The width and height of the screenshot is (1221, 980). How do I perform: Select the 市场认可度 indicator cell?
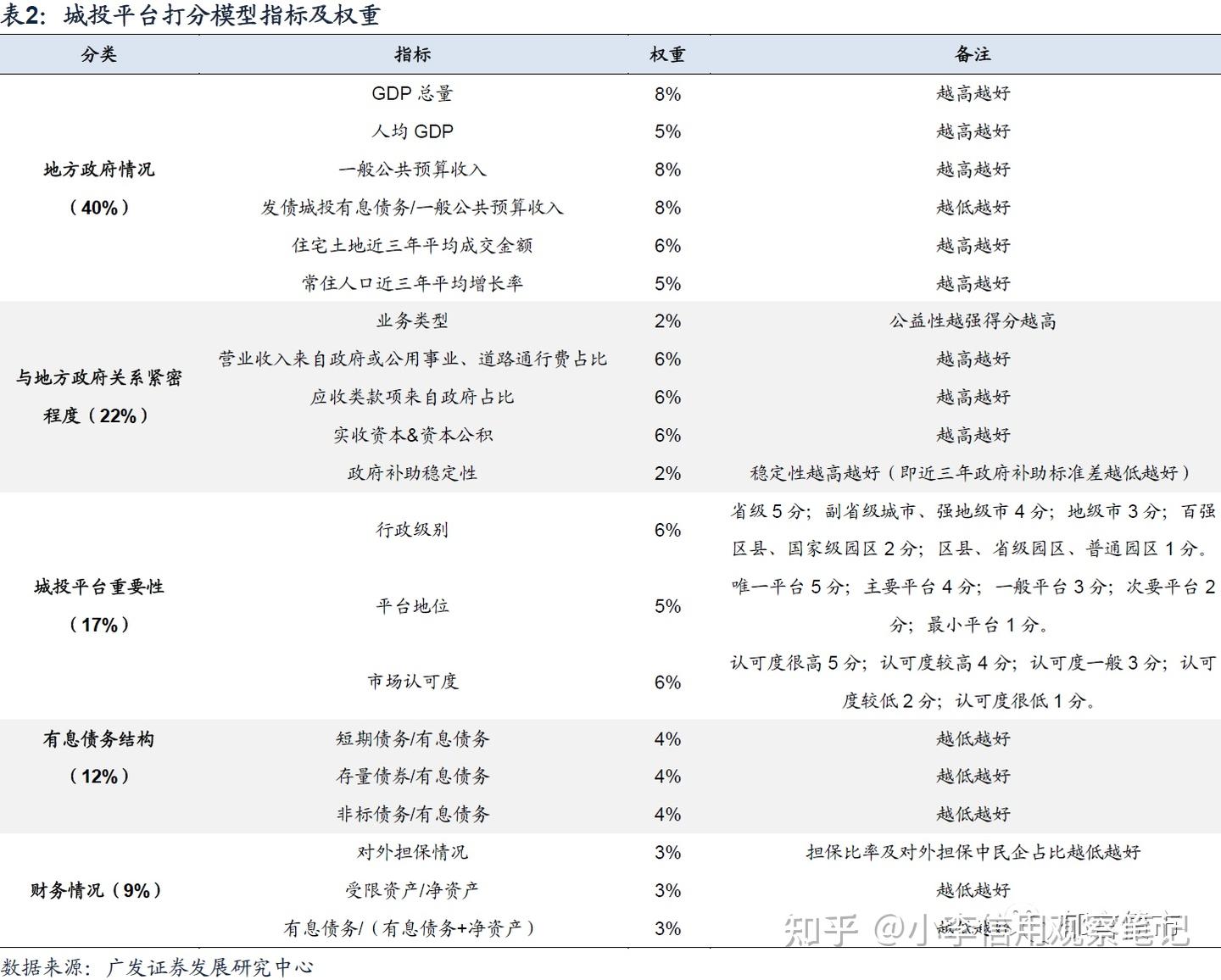[412, 682]
